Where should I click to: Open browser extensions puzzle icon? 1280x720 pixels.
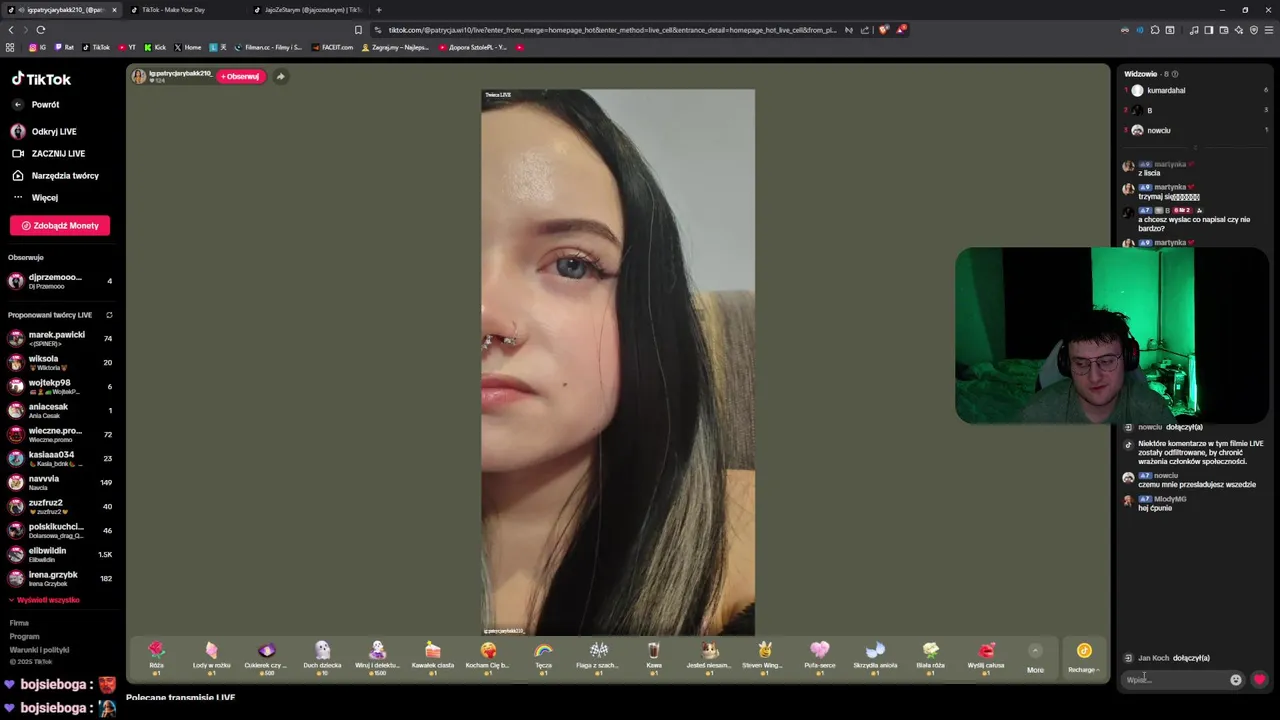[x=1155, y=30]
